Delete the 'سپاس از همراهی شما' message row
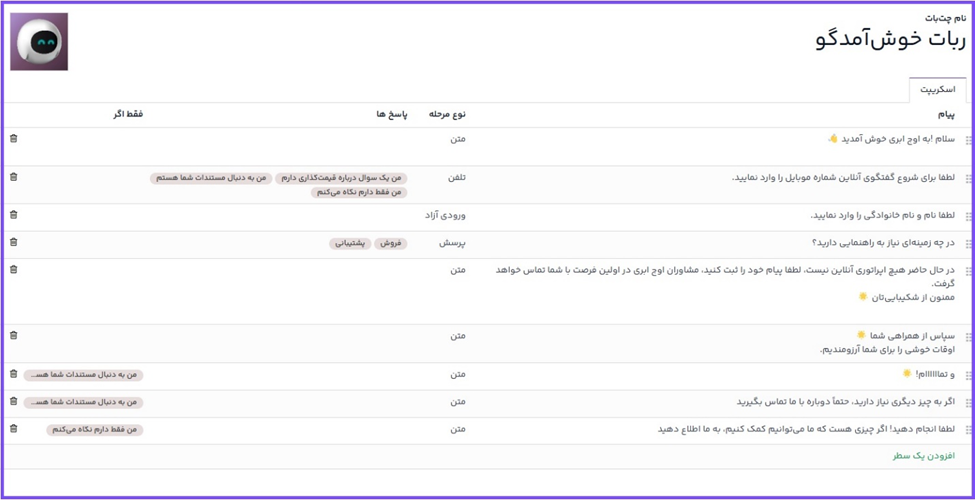The width and height of the screenshot is (975, 500). pos(13,335)
